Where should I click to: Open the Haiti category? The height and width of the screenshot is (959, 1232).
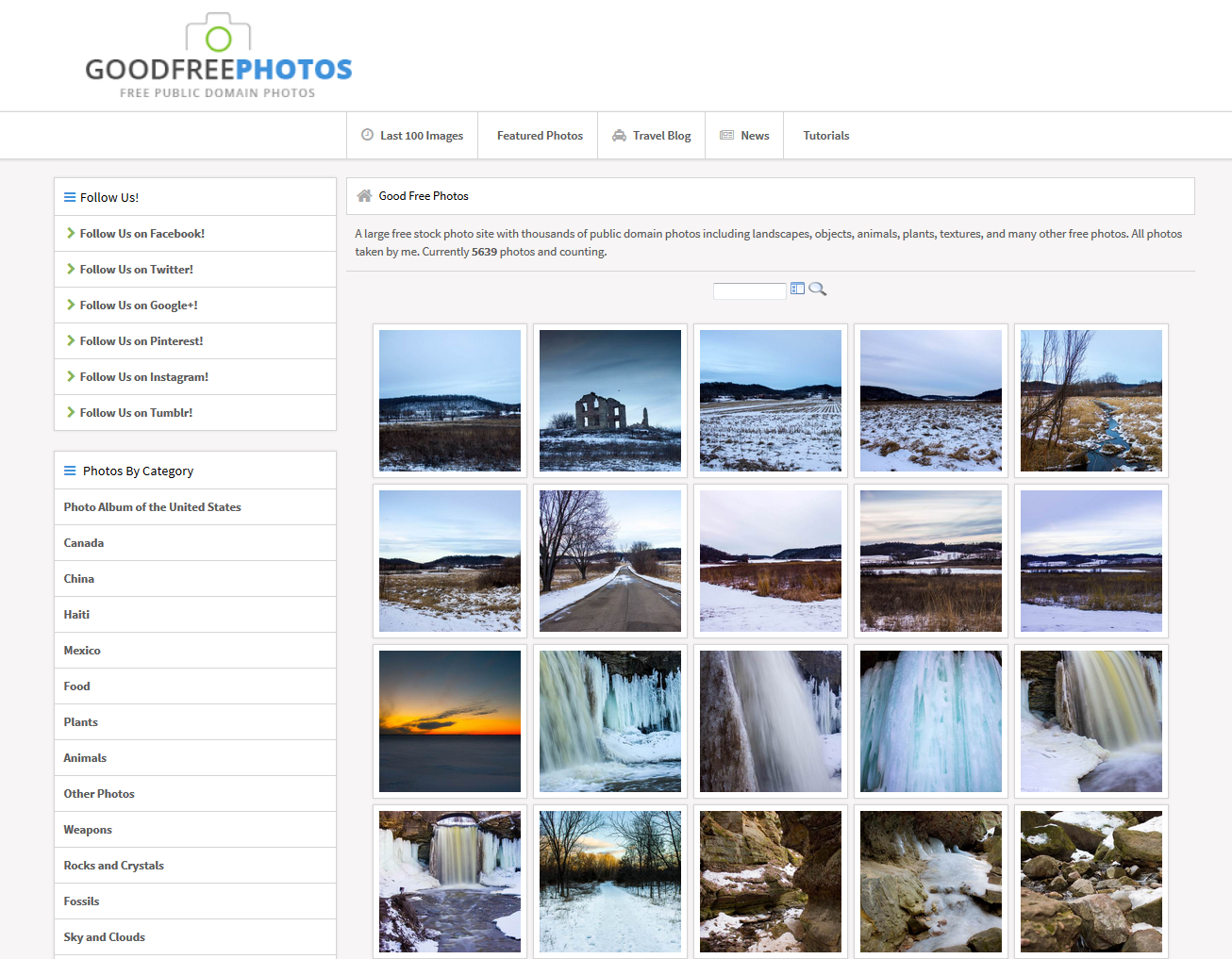(x=195, y=615)
